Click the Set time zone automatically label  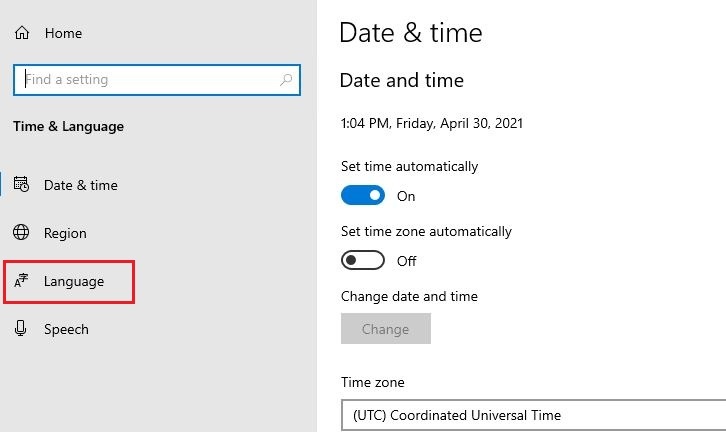pos(426,232)
